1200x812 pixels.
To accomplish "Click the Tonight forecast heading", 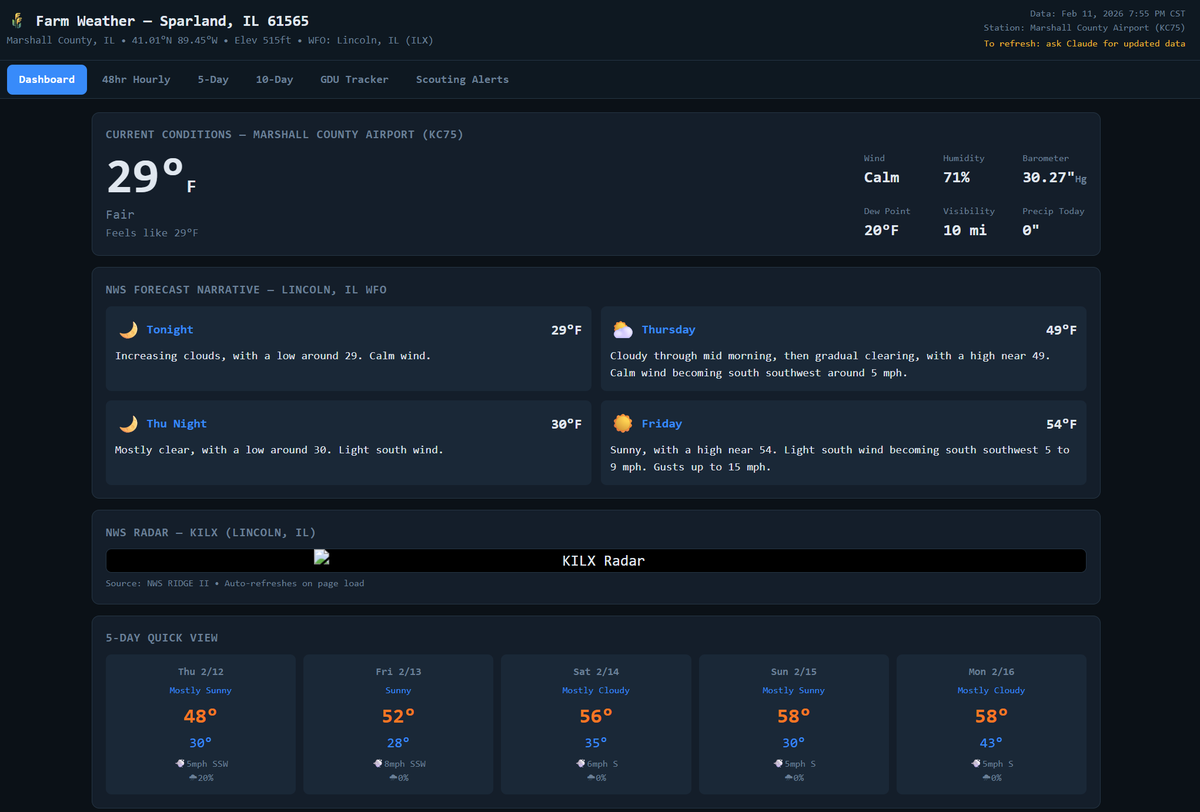I will click(x=170, y=330).
